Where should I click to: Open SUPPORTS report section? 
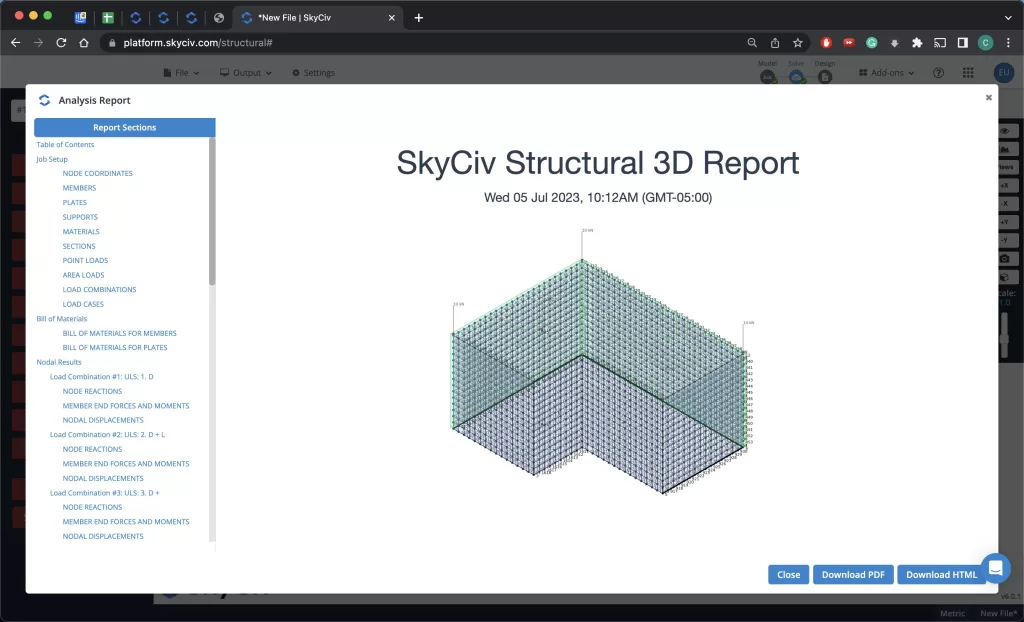click(x=80, y=217)
